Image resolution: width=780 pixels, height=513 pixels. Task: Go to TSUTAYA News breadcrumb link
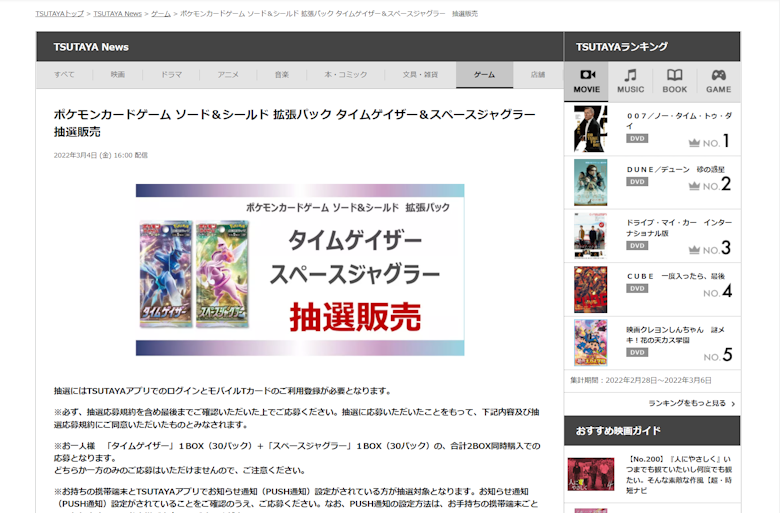(x=117, y=14)
